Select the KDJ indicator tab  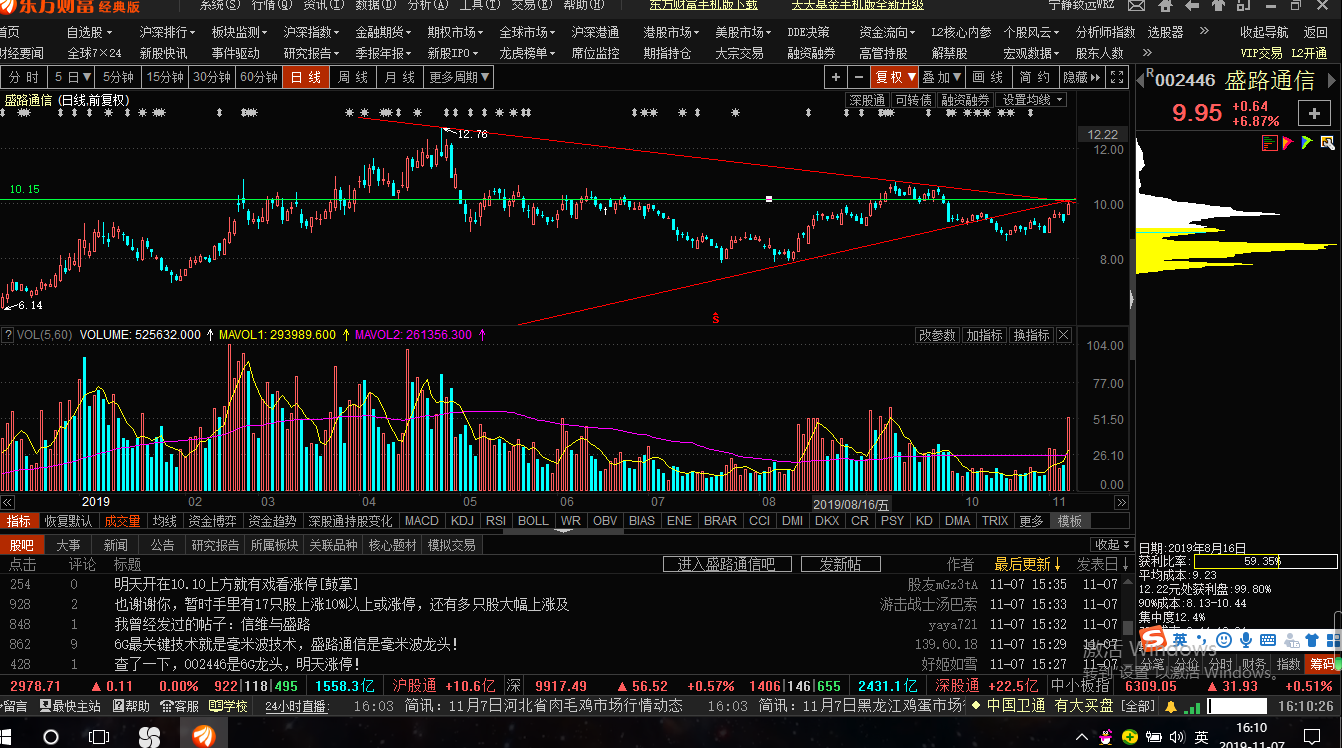462,521
